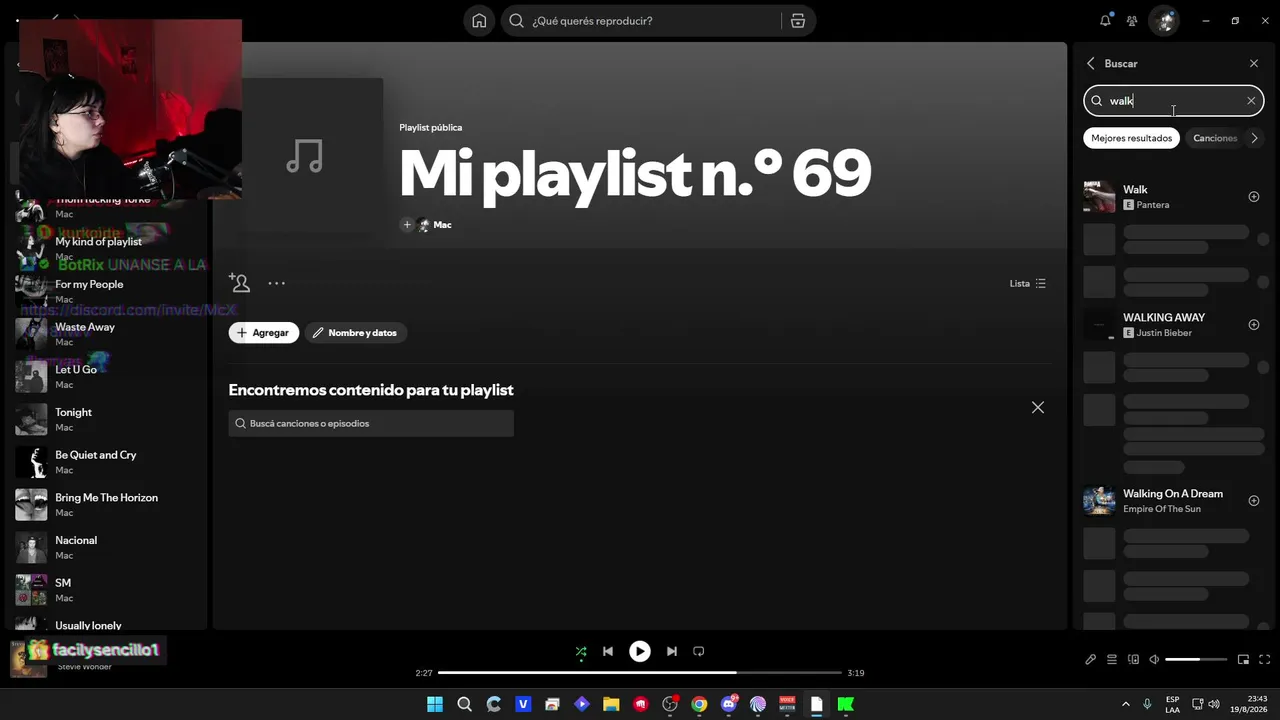1280x720 pixels.
Task: Open the Browse icon in top search bar
Action: pos(798,21)
